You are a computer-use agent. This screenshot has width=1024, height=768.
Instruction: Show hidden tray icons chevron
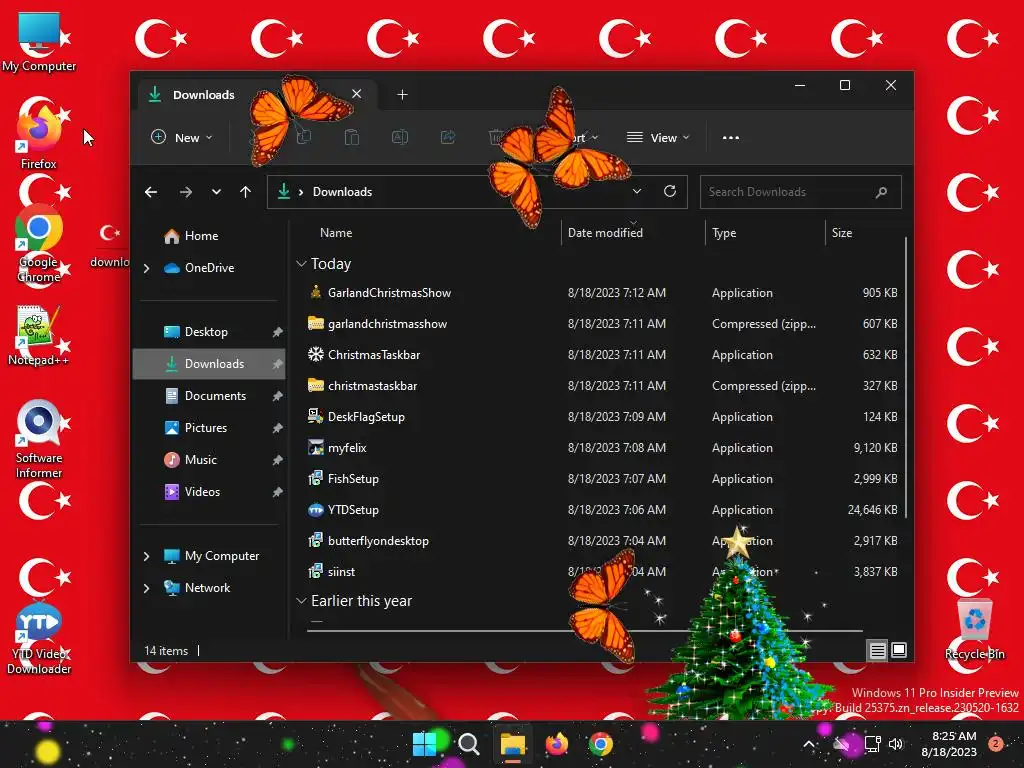pos(808,744)
